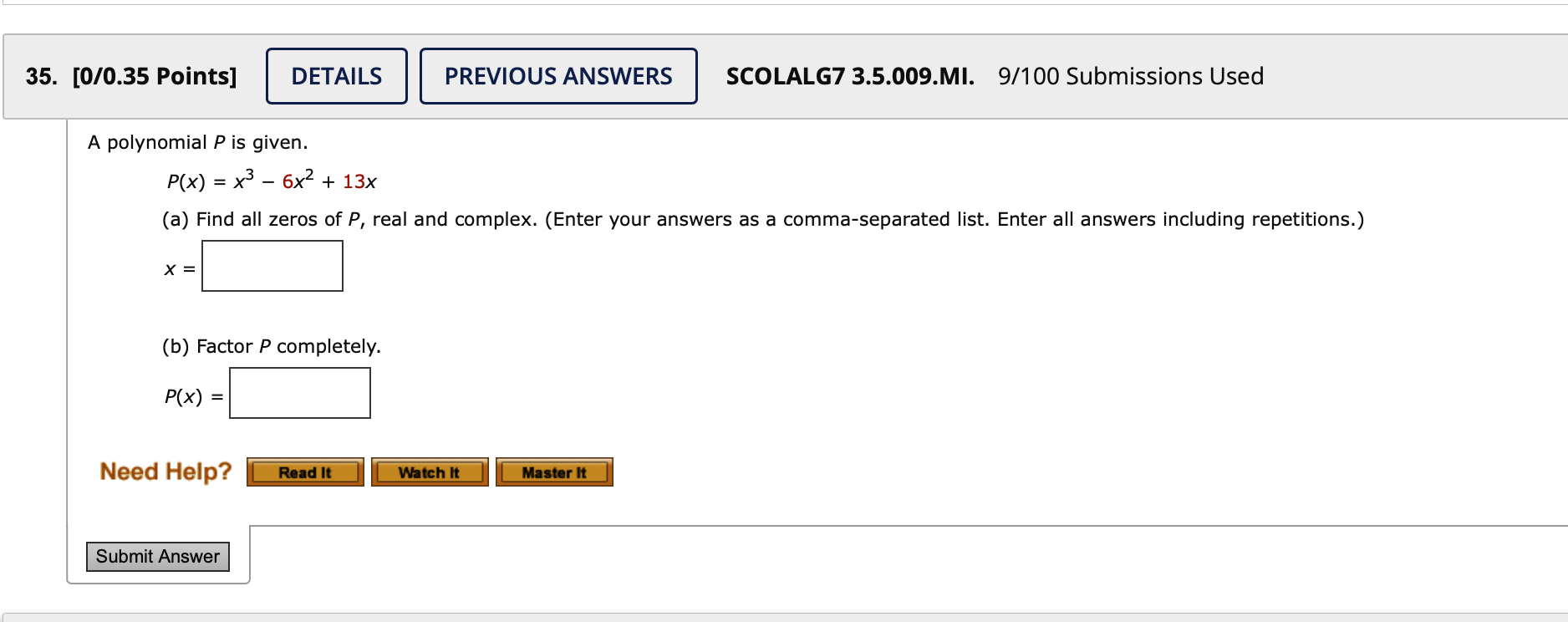Click the polynomial equation P(x) text
Image resolution: width=1568 pixels, height=622 pixels.
(272, 178)
